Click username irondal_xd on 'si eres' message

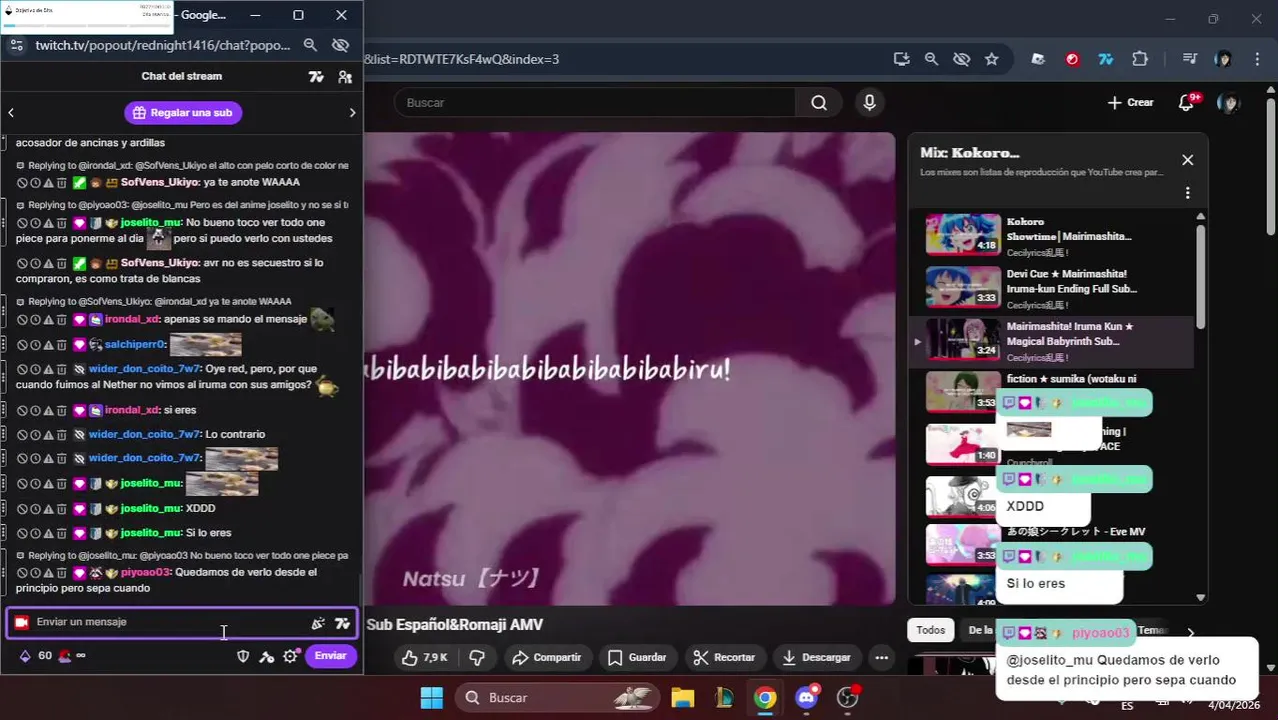(x=132, y=410)
